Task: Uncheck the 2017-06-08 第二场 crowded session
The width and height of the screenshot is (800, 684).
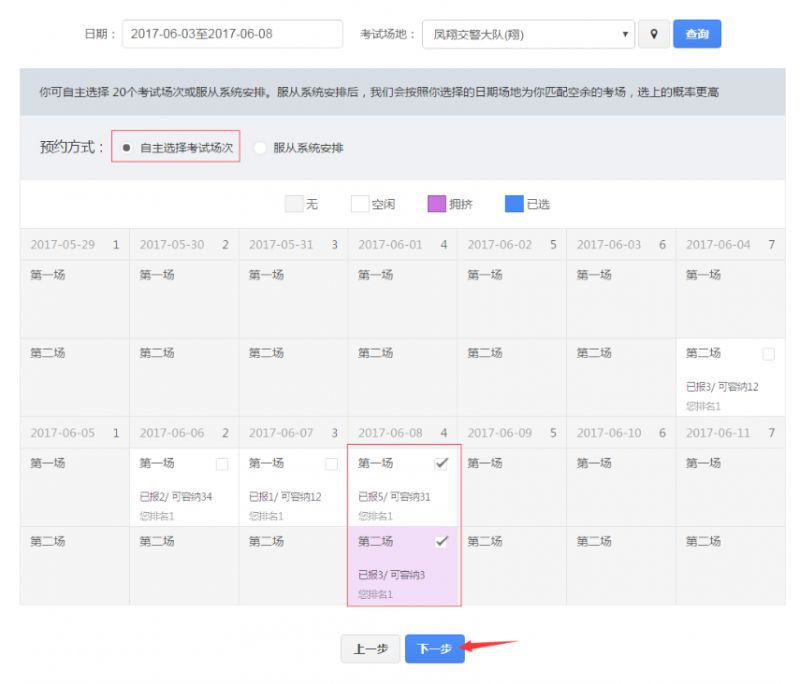Action: coord(441,541)
